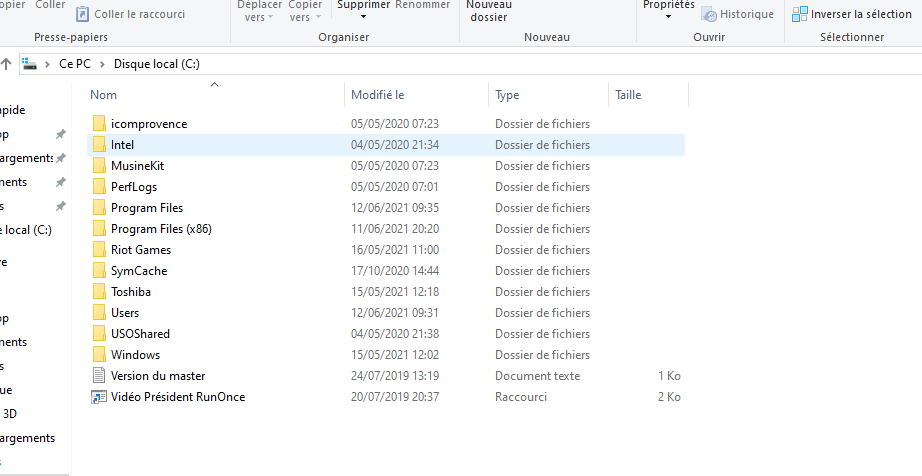This screenshot has height=476, width=922.
Task: Select the icomprovence folder name
Action: 149,124
